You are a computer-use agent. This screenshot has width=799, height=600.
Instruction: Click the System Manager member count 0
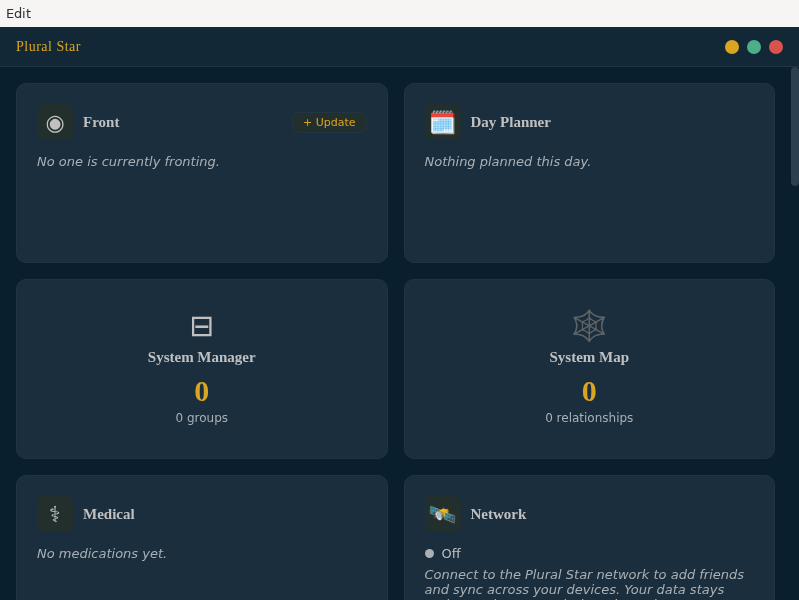[202, 392]
